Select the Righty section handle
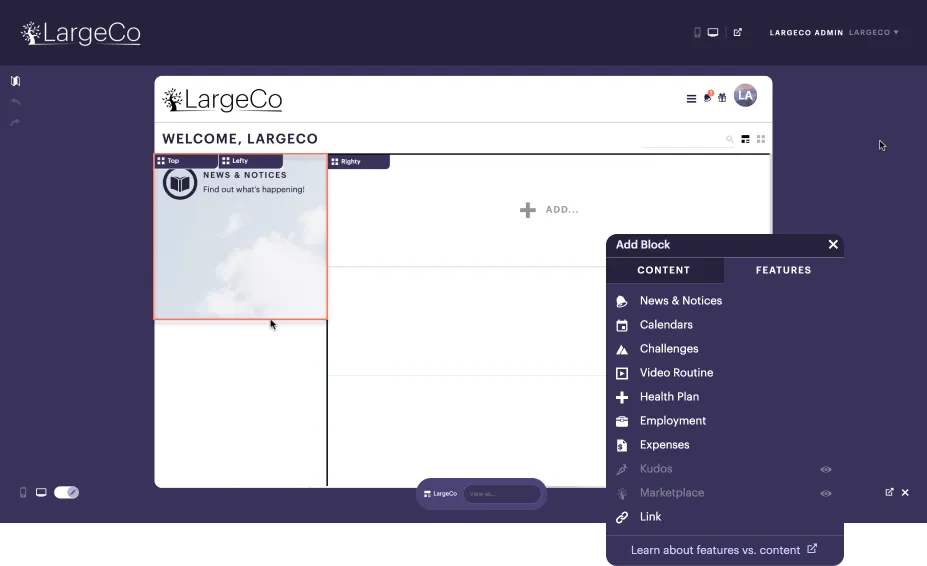 pyautogui.click(x=359, y=161)
